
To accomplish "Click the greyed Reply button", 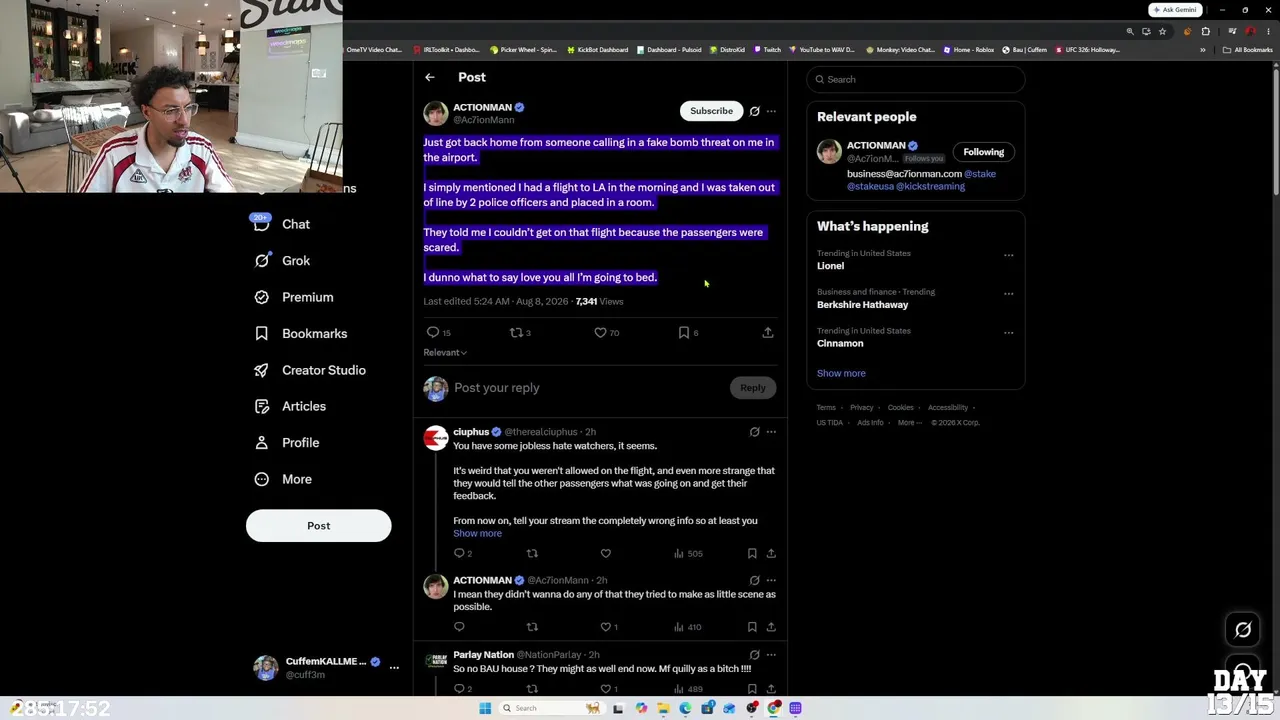I will click(x=753, y=388).
